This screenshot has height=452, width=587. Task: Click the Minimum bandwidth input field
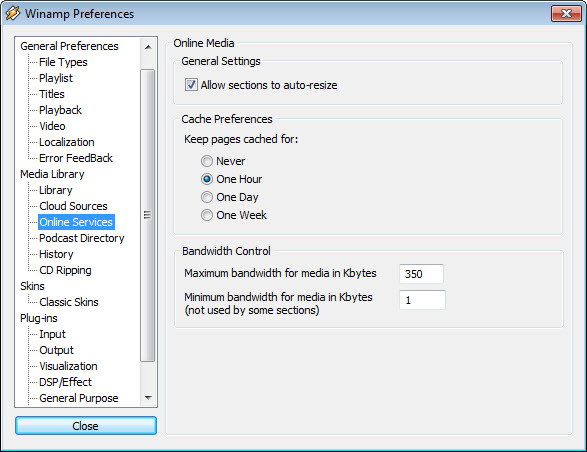coord(422,300)
